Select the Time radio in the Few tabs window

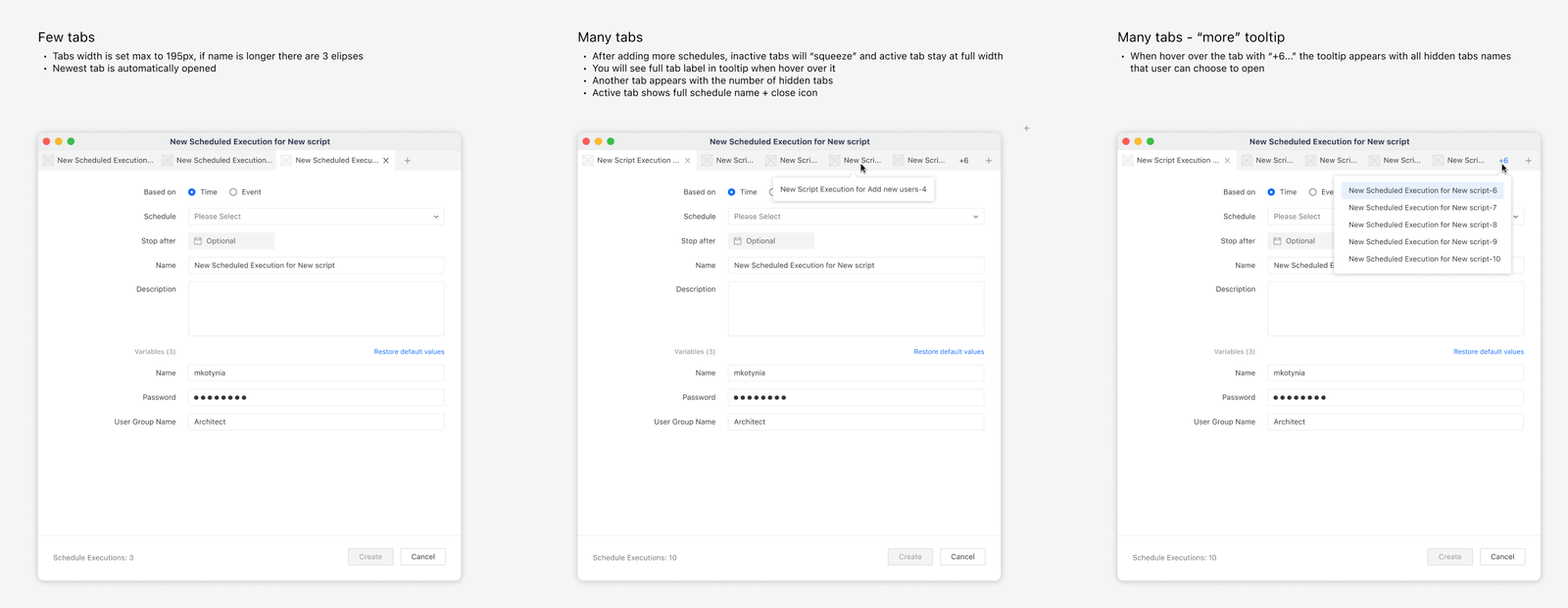[192, 192]
